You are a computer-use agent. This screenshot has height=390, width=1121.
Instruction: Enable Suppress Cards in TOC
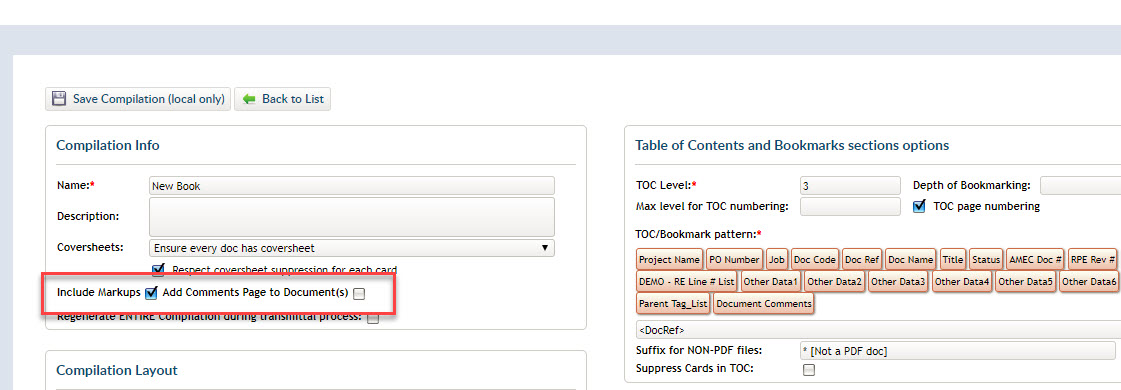809,369
